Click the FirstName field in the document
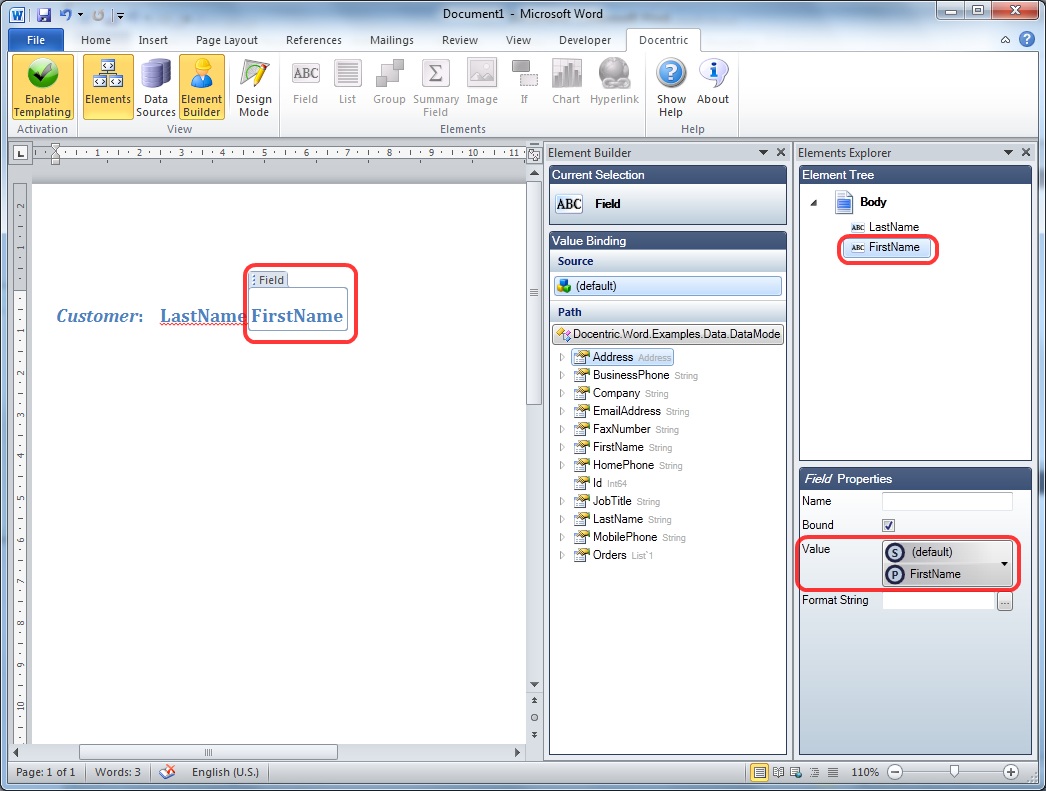 (x=298, y=316)
